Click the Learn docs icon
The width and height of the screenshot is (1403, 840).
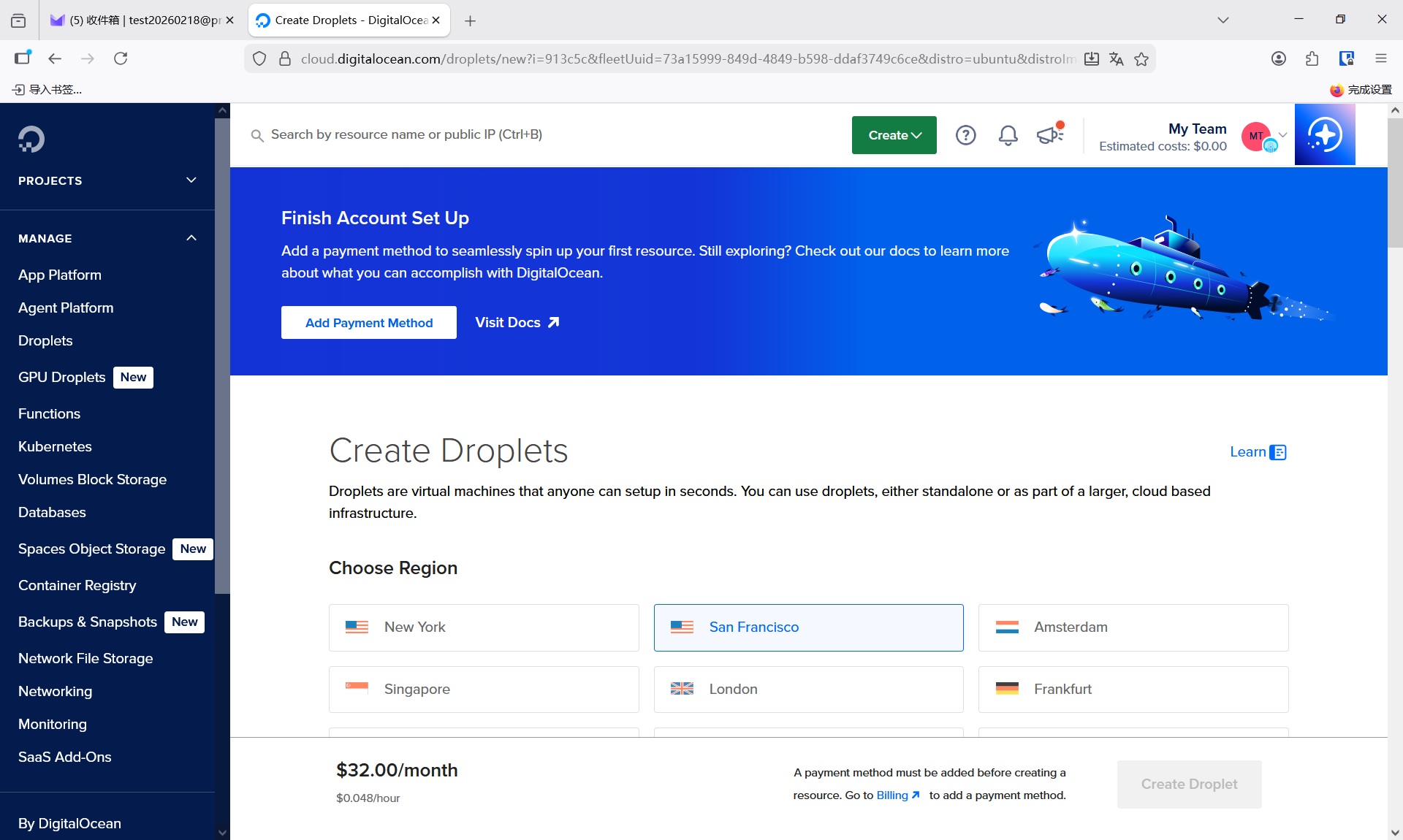[1278, 452]
